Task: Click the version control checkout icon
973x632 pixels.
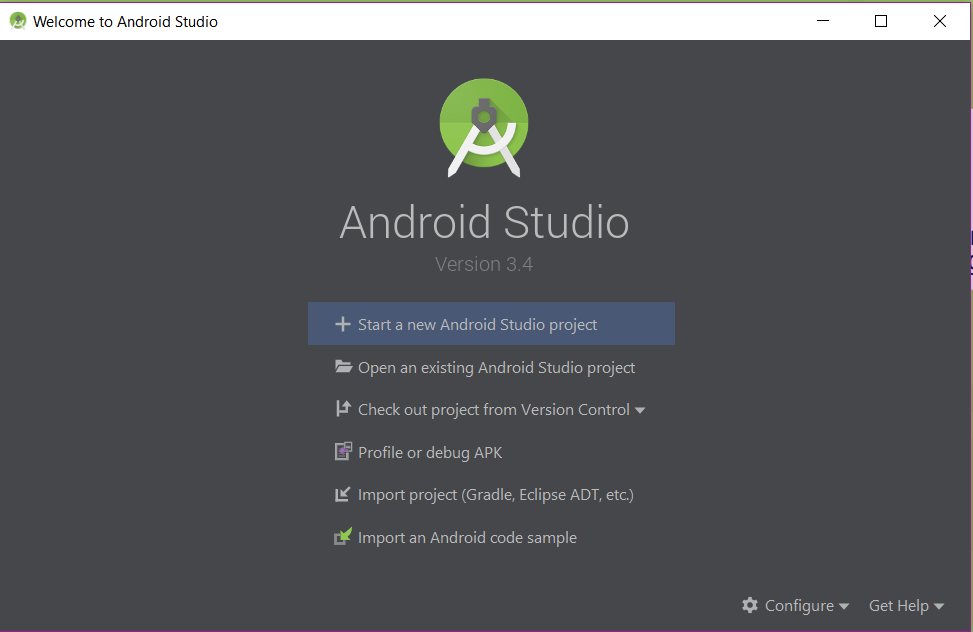Action: [x=343, y=409]
